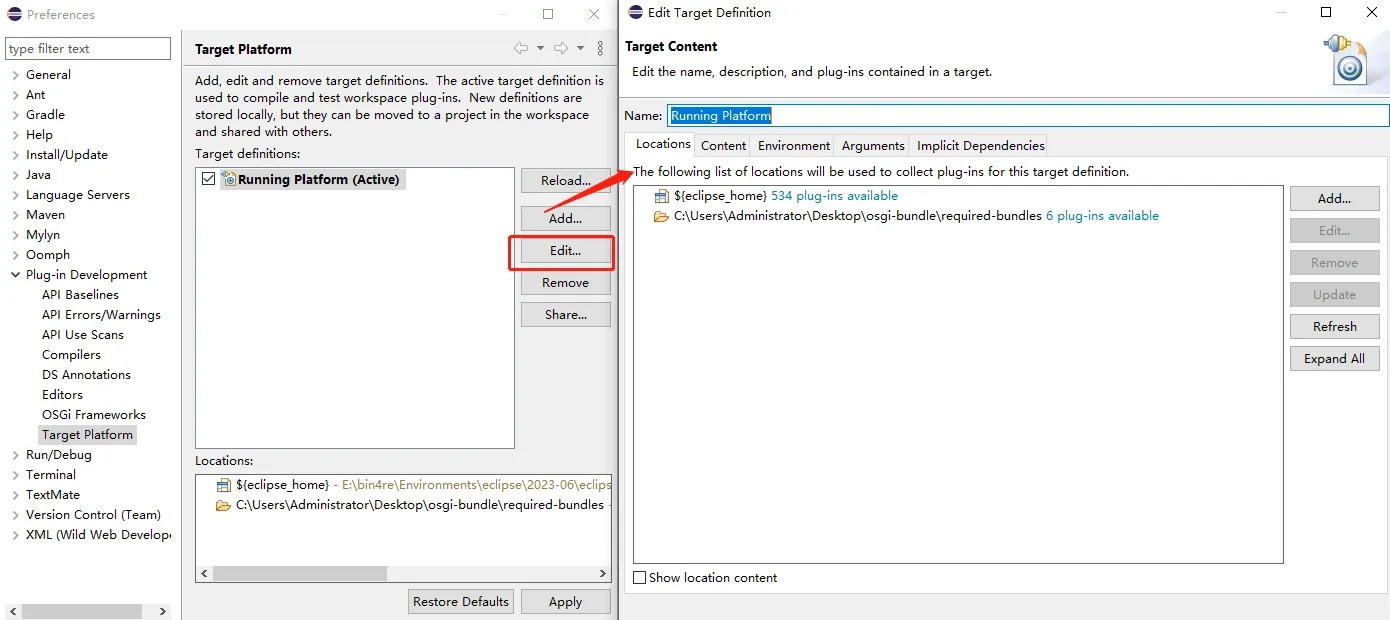The height and width of the screenshot is (620, 1390).
Task: Select the Locations tab
Action: (663, 144)
